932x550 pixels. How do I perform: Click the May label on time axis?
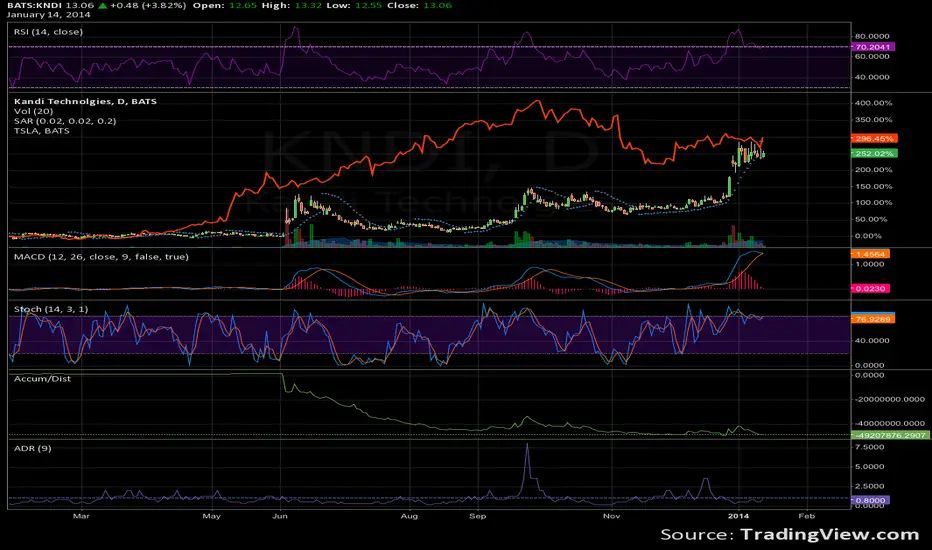tap(211, 516)
